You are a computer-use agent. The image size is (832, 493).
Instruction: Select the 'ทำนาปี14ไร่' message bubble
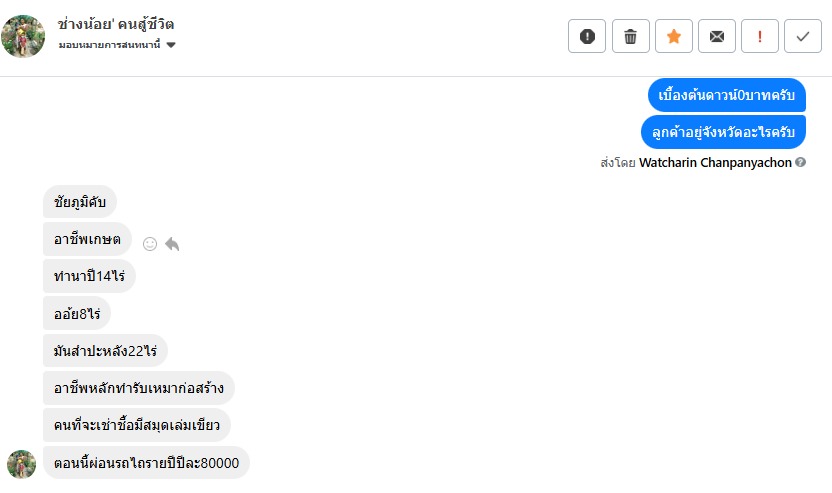click(x=89, y=276)
